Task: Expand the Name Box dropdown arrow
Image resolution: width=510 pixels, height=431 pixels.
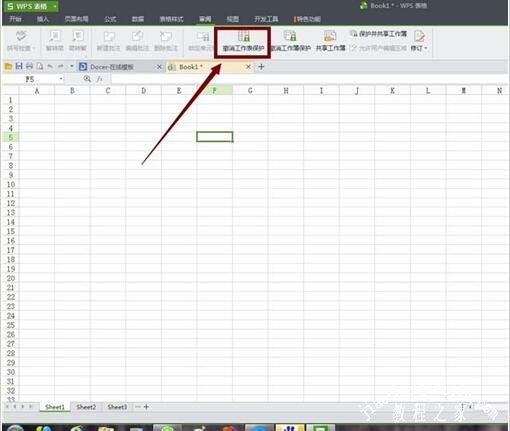Action: click(x=61, y=79)
